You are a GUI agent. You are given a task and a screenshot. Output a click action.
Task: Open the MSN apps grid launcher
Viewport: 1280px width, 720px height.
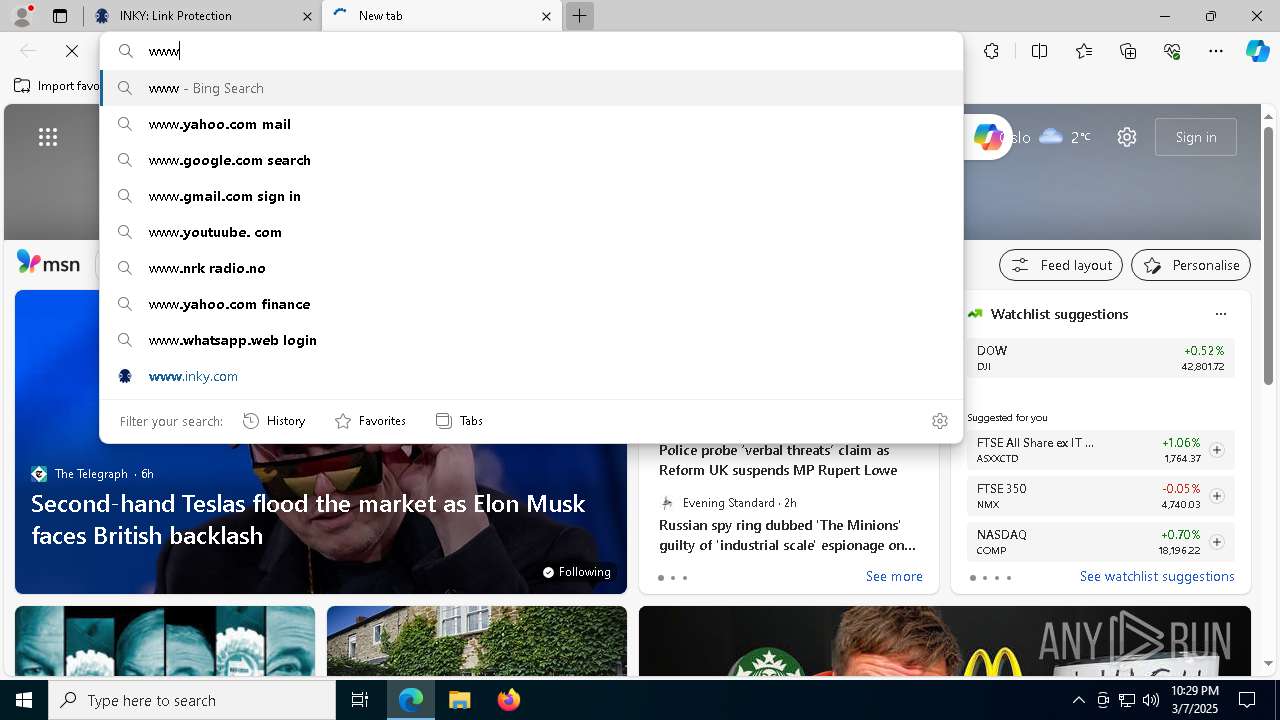tap(48, 137)
